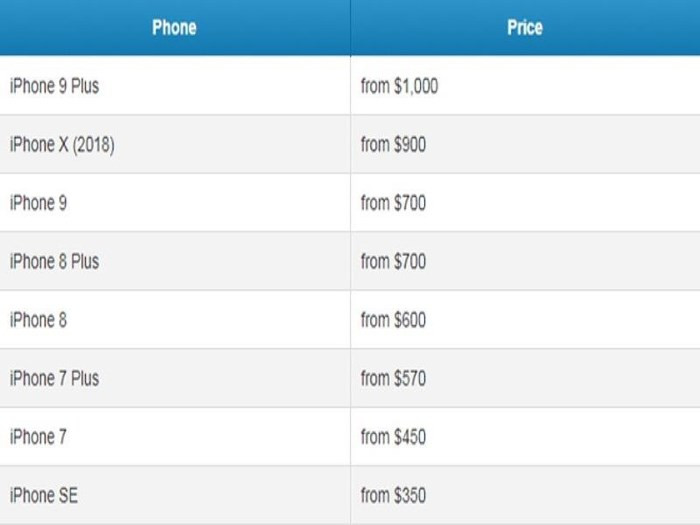Click the Price column header
The width and height of the screenshot is (700, 525).
point(524,28)
